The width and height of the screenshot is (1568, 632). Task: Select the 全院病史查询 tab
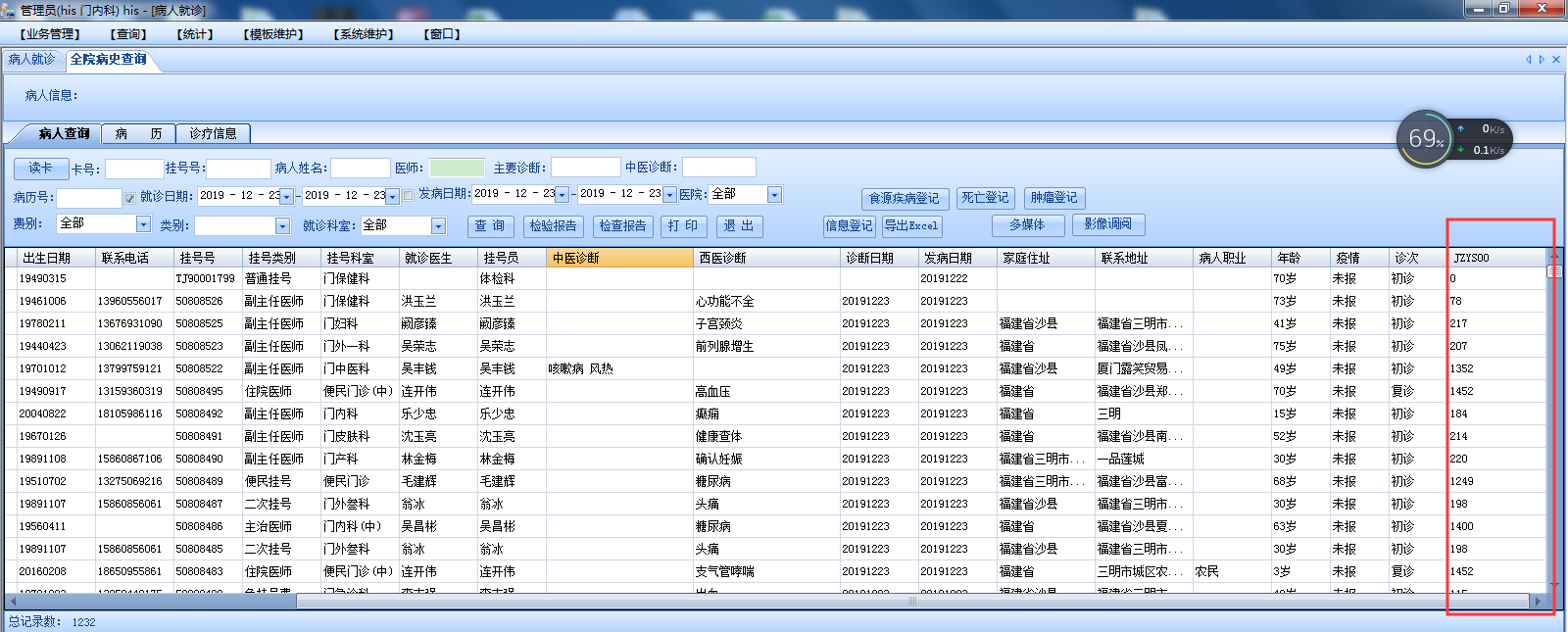(x=109, y=60)
